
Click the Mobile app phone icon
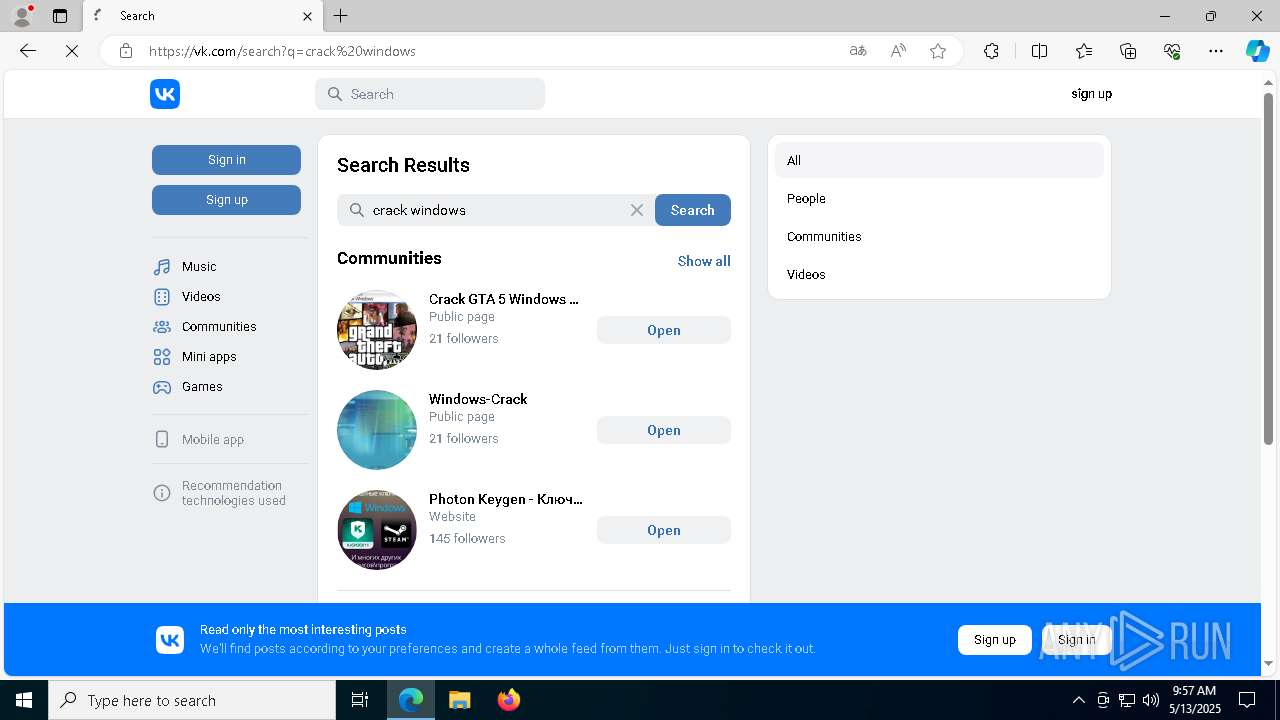(162, 440)
